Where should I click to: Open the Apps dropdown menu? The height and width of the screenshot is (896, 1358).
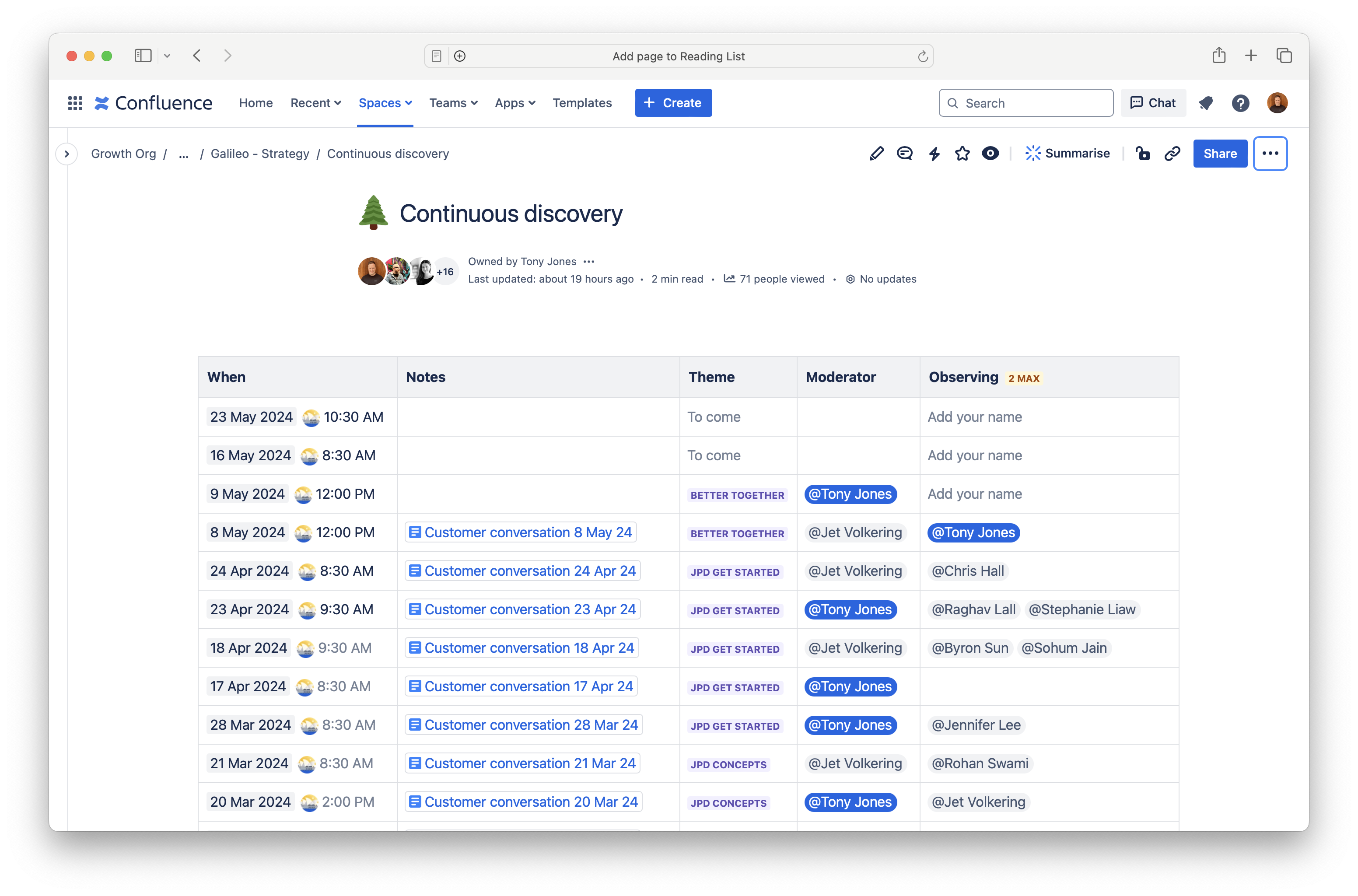point(515,103)
